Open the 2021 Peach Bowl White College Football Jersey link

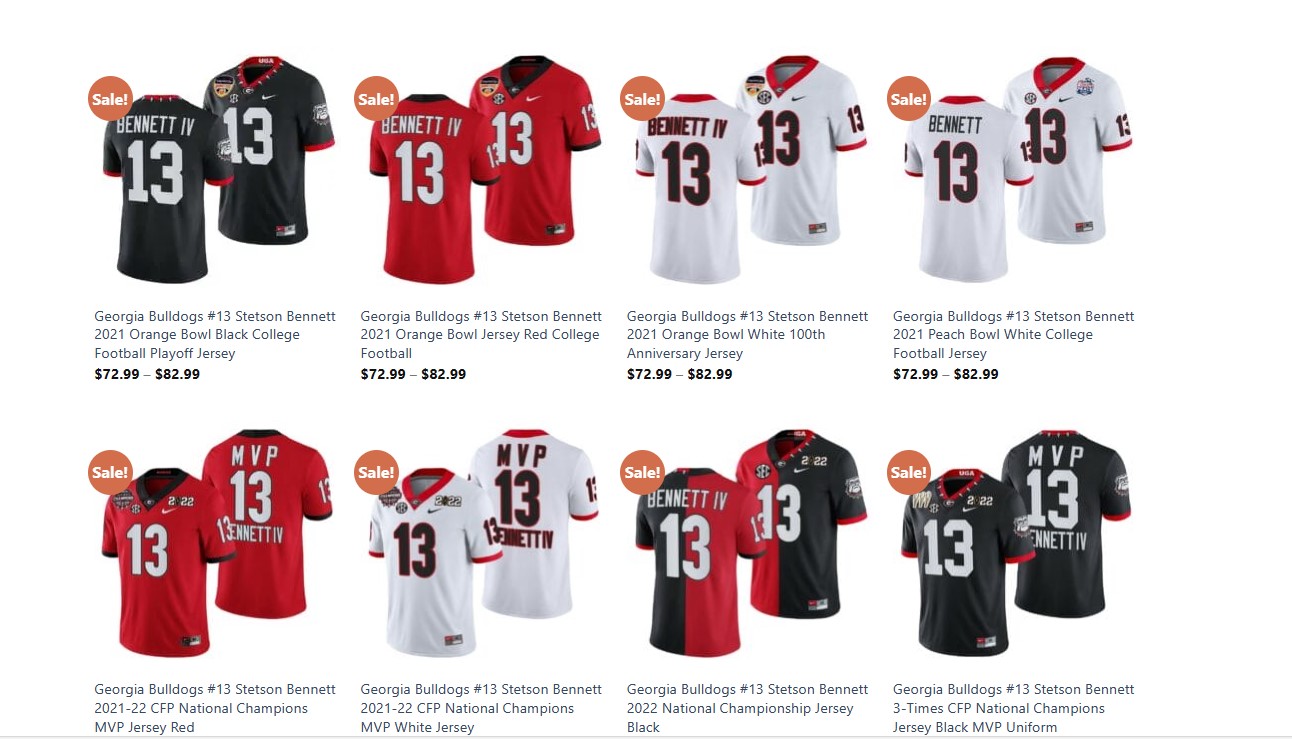[1013, 335]
